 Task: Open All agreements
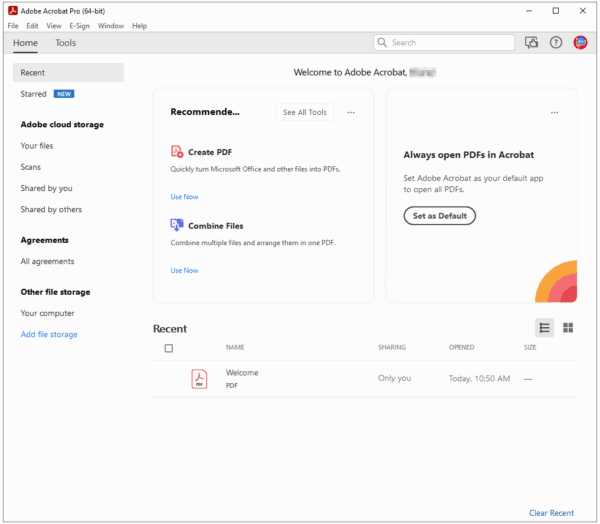coord(47,261)
